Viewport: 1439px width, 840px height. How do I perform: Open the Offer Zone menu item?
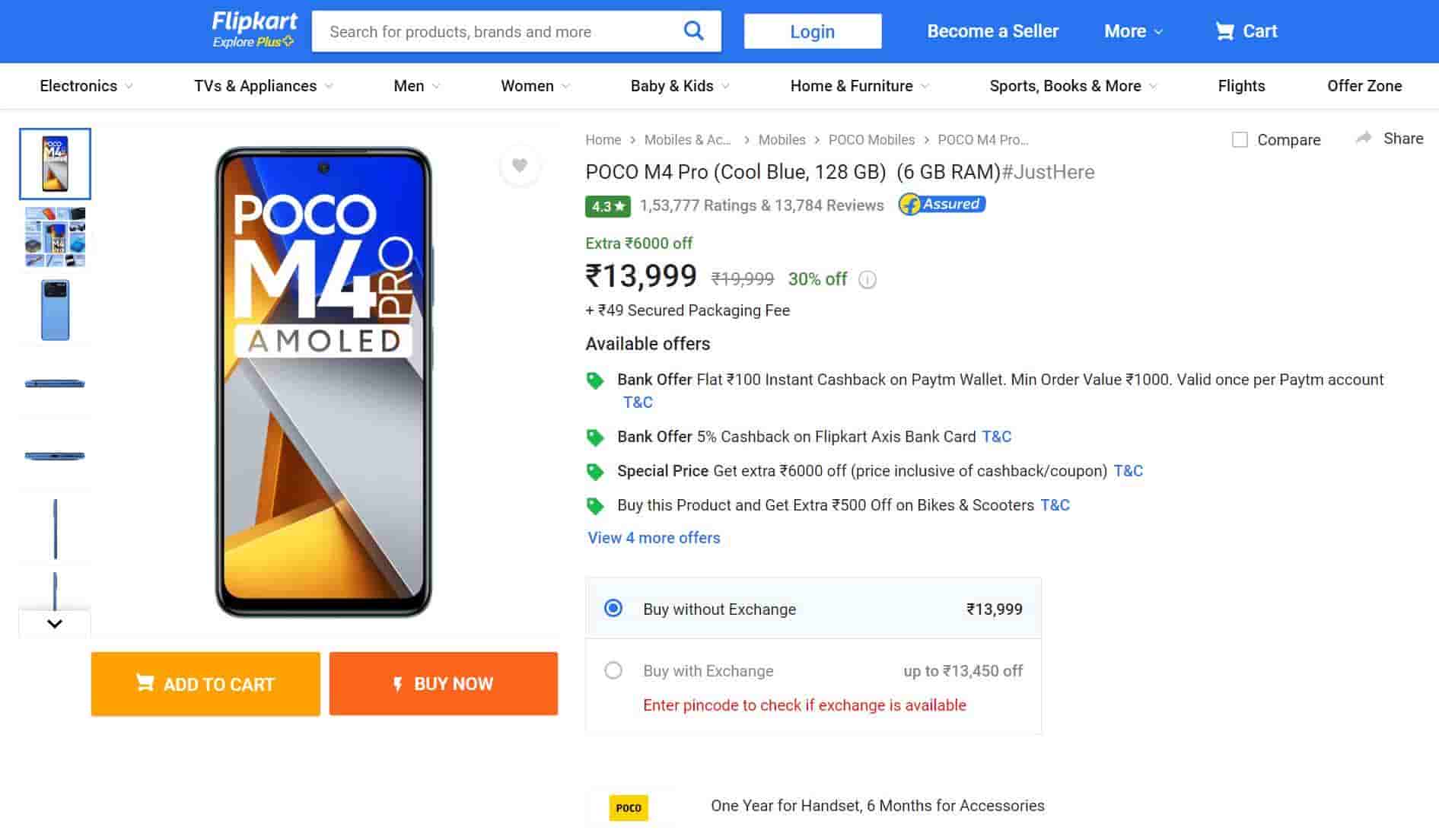coord(1364,86)
